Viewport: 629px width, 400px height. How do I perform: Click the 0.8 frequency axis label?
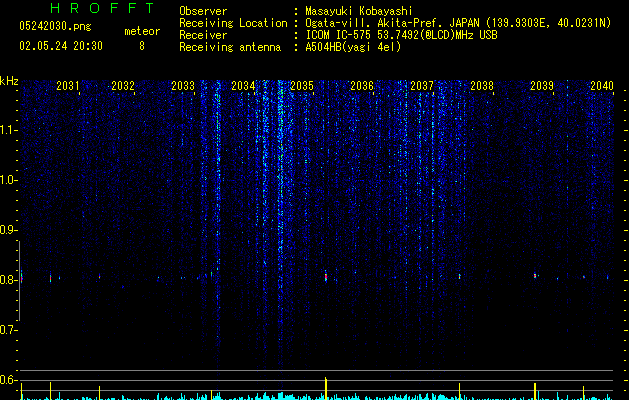pyautogui.click(x=8, y=280)
